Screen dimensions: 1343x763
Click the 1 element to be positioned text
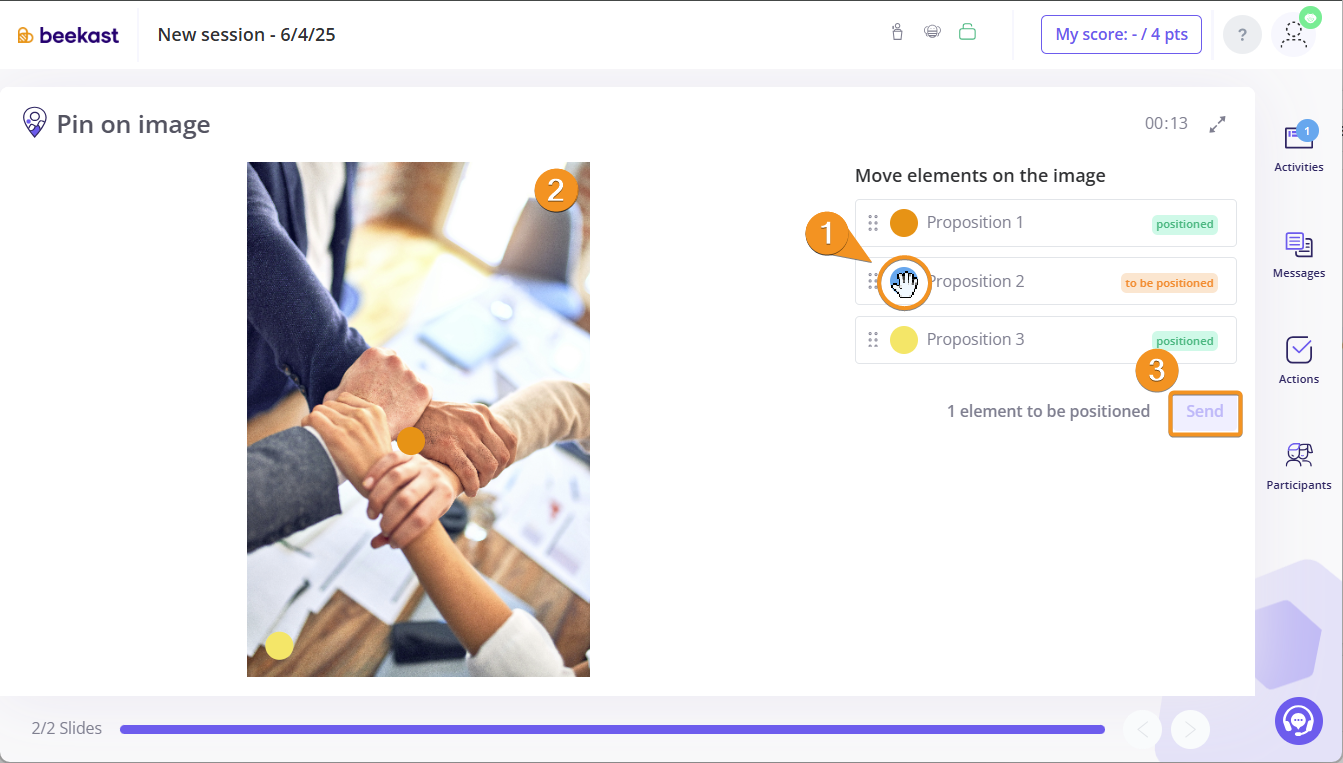1048,411
